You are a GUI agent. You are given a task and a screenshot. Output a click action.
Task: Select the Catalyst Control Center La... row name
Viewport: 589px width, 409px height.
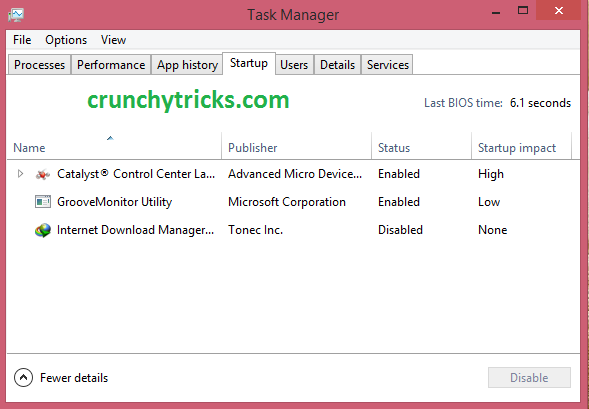coord(136,174)
